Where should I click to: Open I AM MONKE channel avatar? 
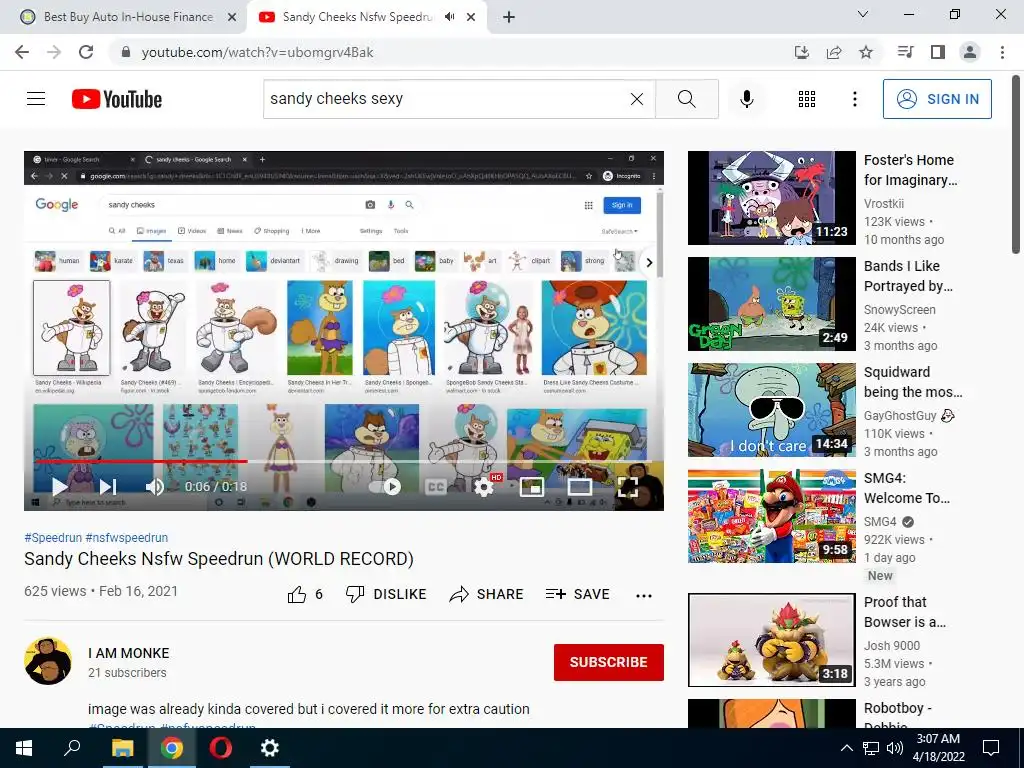48,661
